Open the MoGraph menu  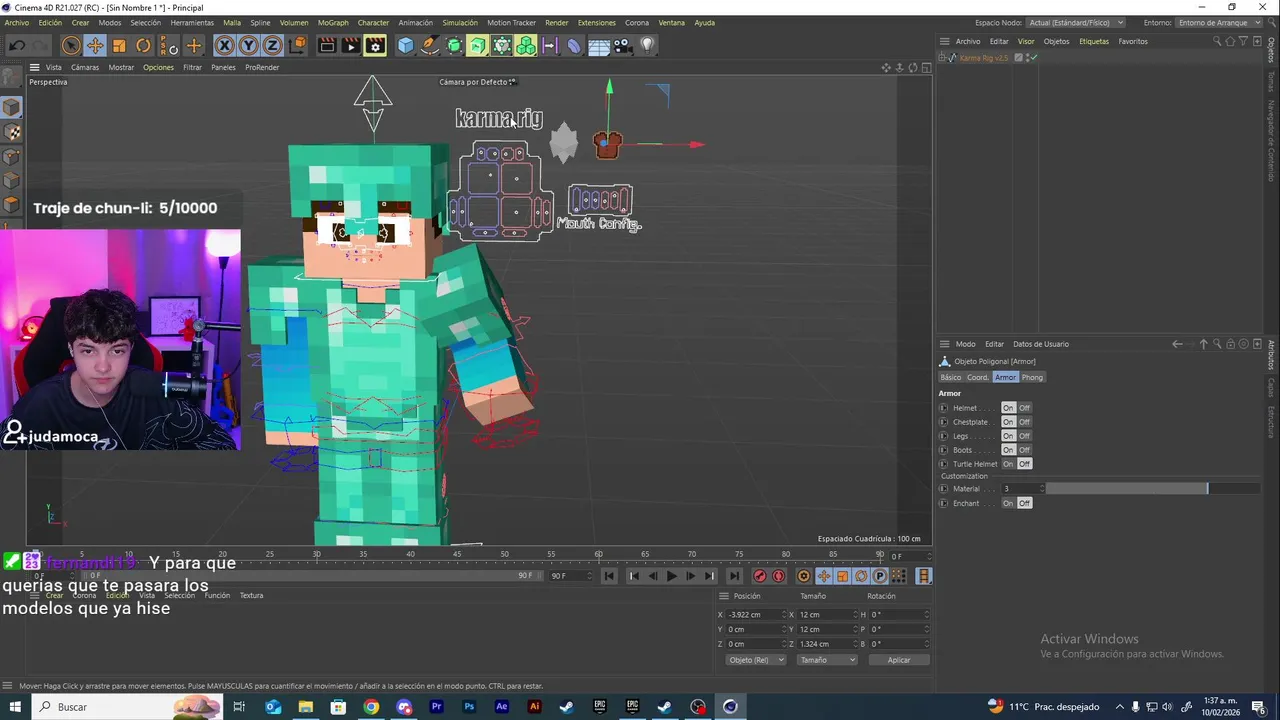tap(333, 22)
